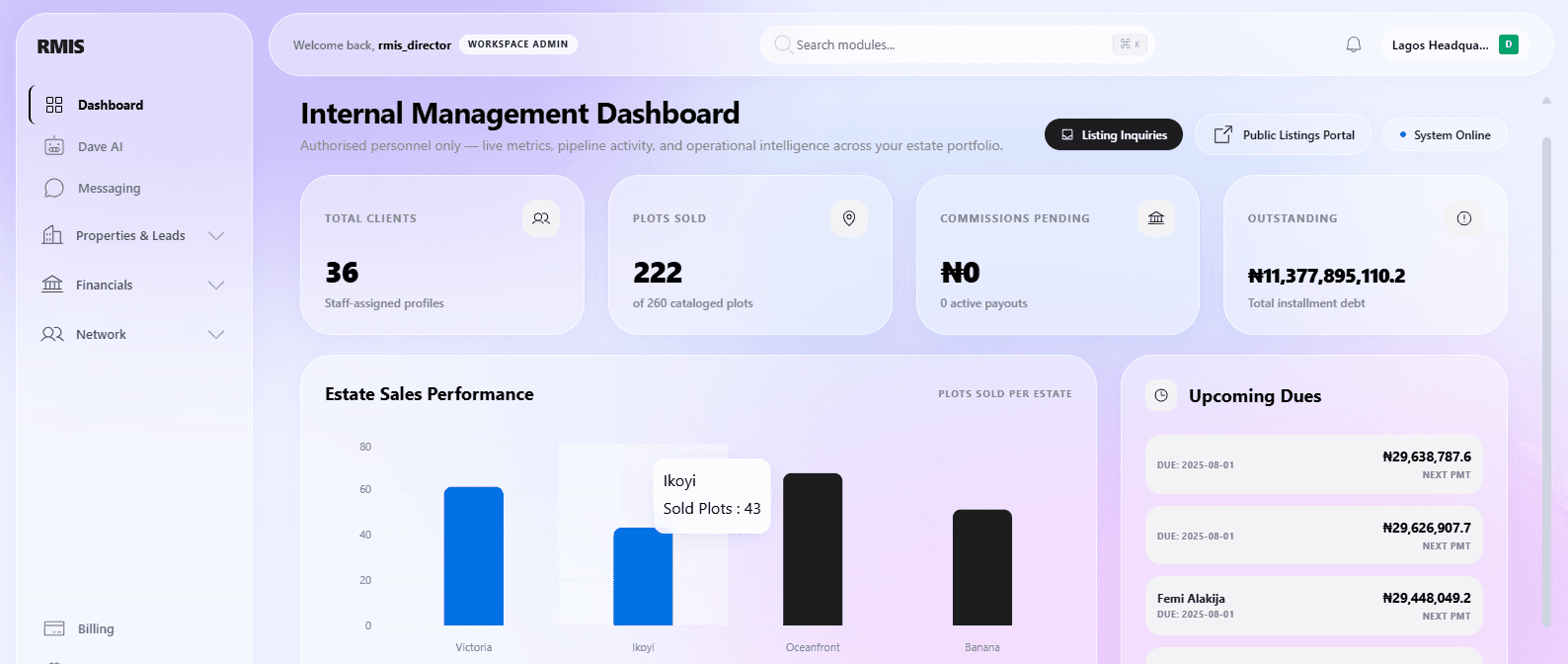Click the Billing card icon

pos(54,628)
